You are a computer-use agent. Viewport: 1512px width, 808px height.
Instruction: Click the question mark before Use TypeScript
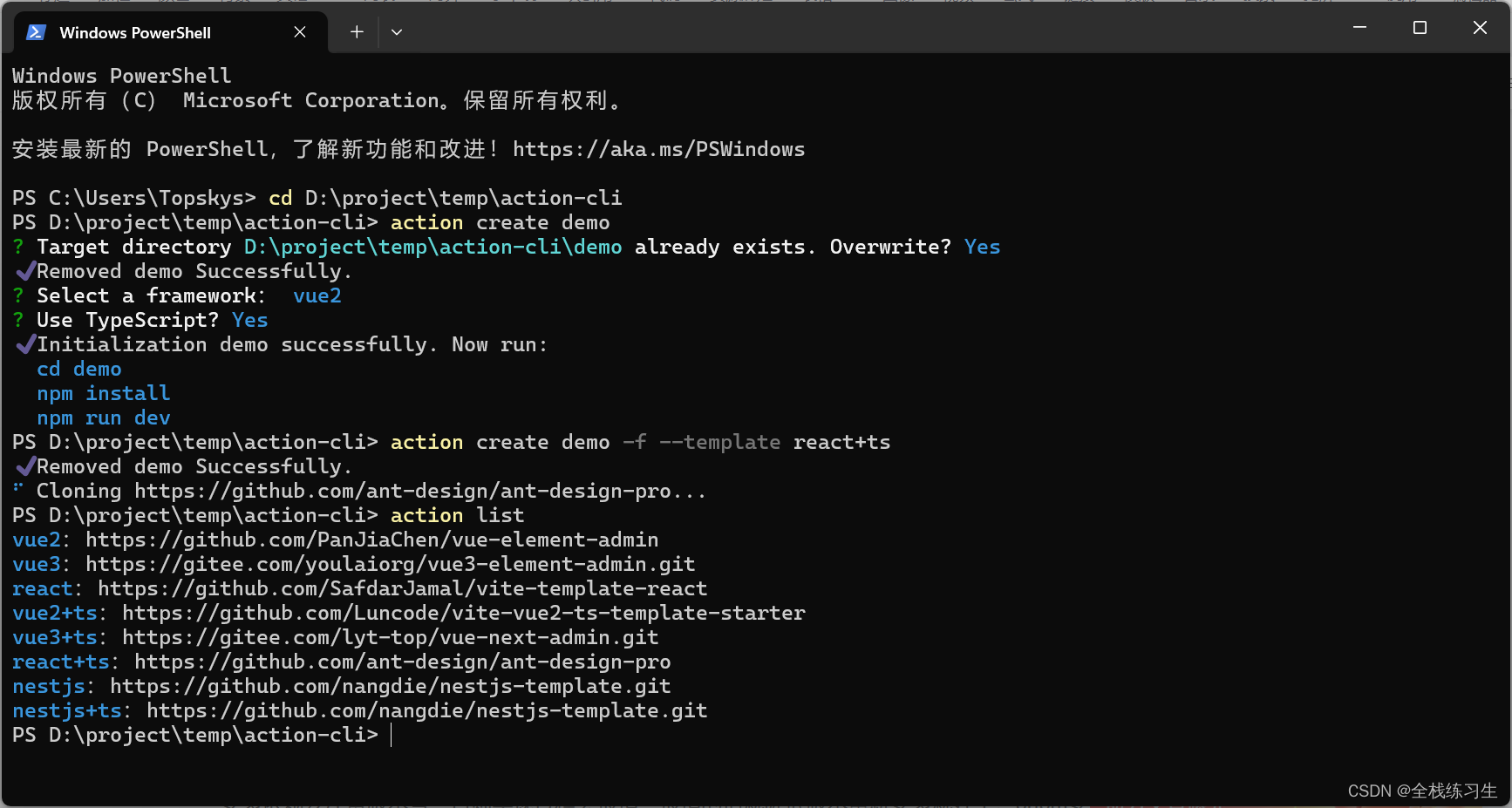point(18,320)
